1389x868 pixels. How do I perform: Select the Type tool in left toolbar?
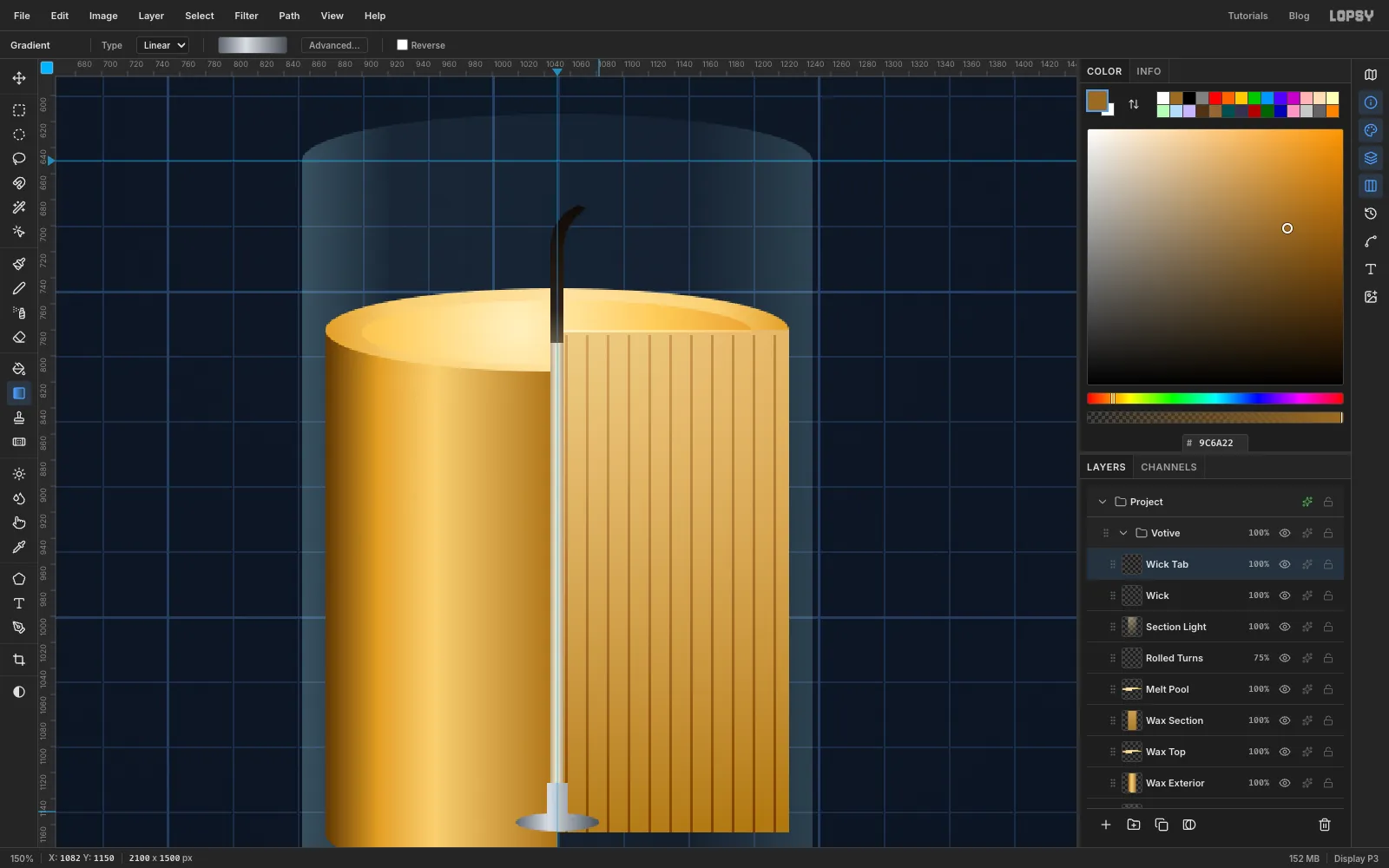tap(19, 603)
